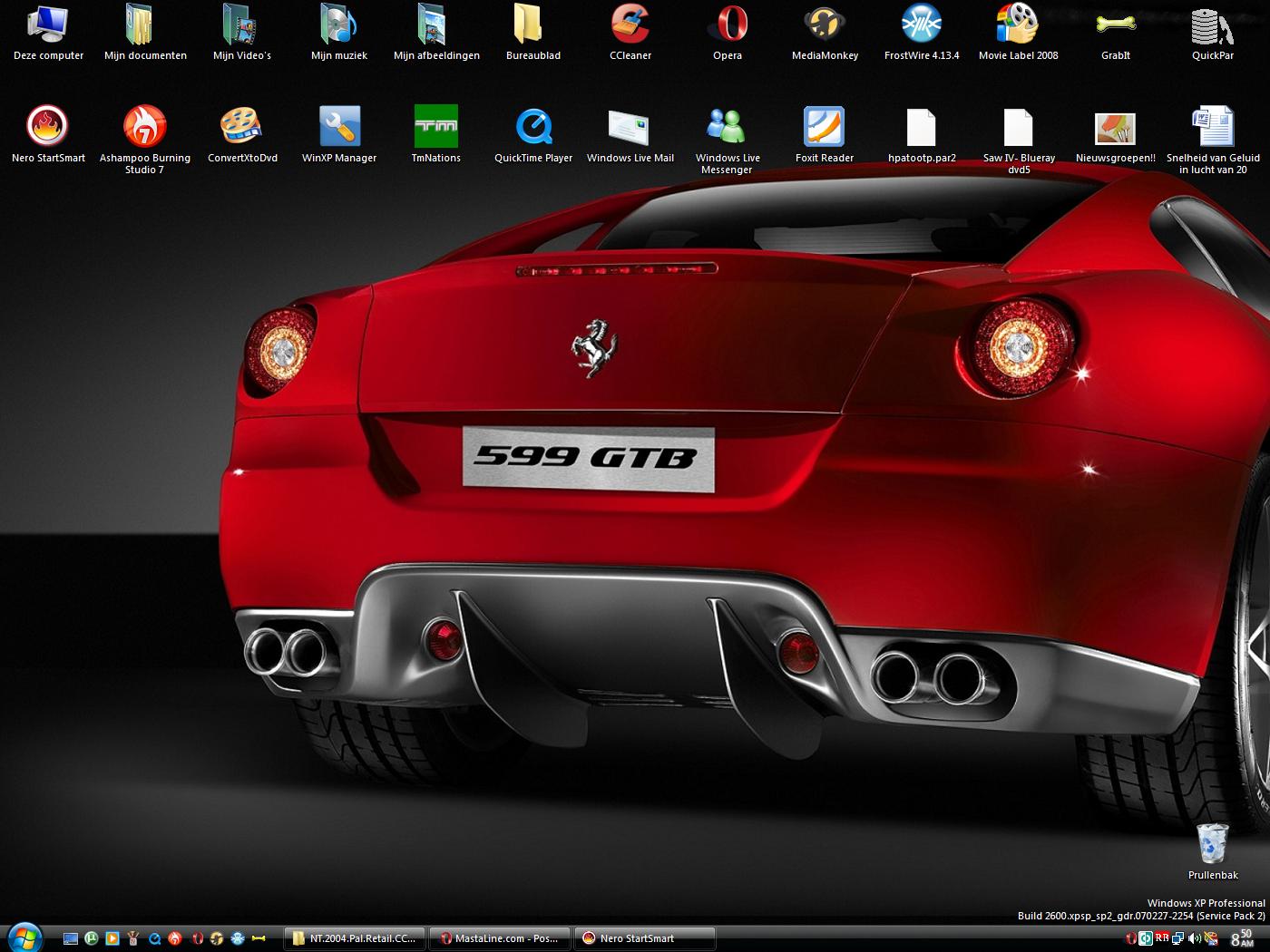
Task: Open the volume speaker tray icon
Action: [1195, 938]
